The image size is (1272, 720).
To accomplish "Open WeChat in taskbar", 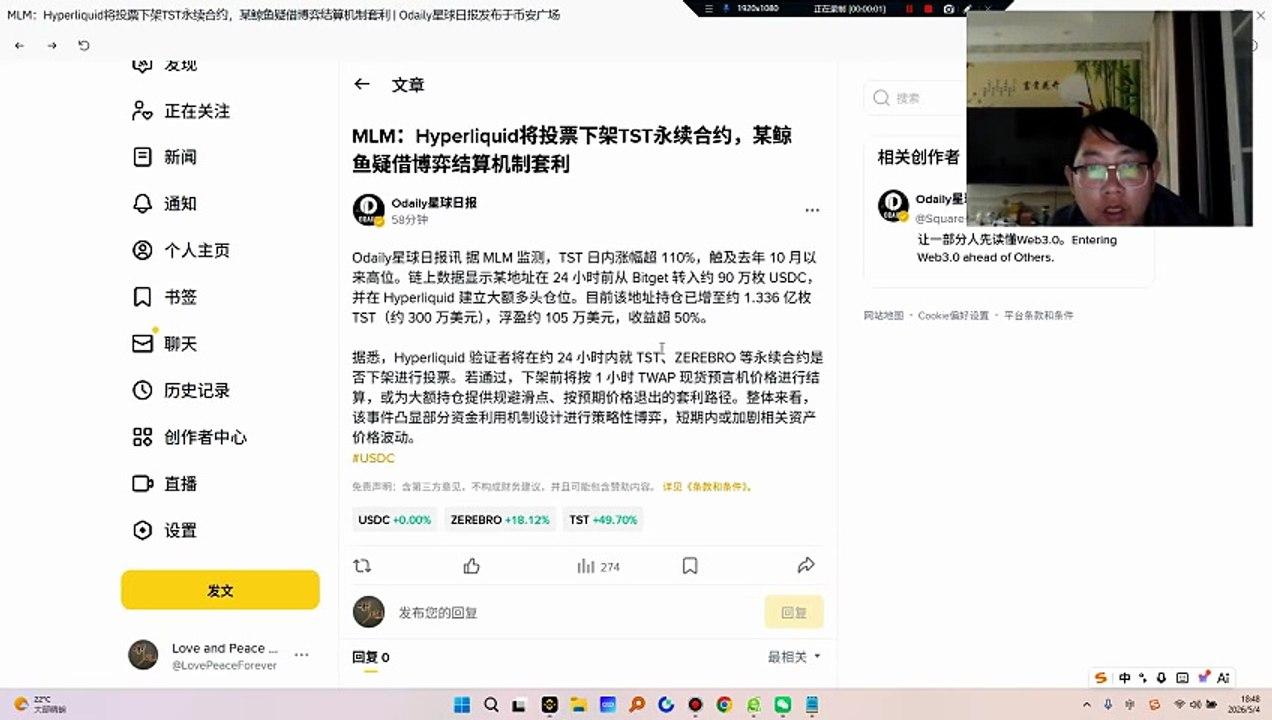I will (782, 705).
